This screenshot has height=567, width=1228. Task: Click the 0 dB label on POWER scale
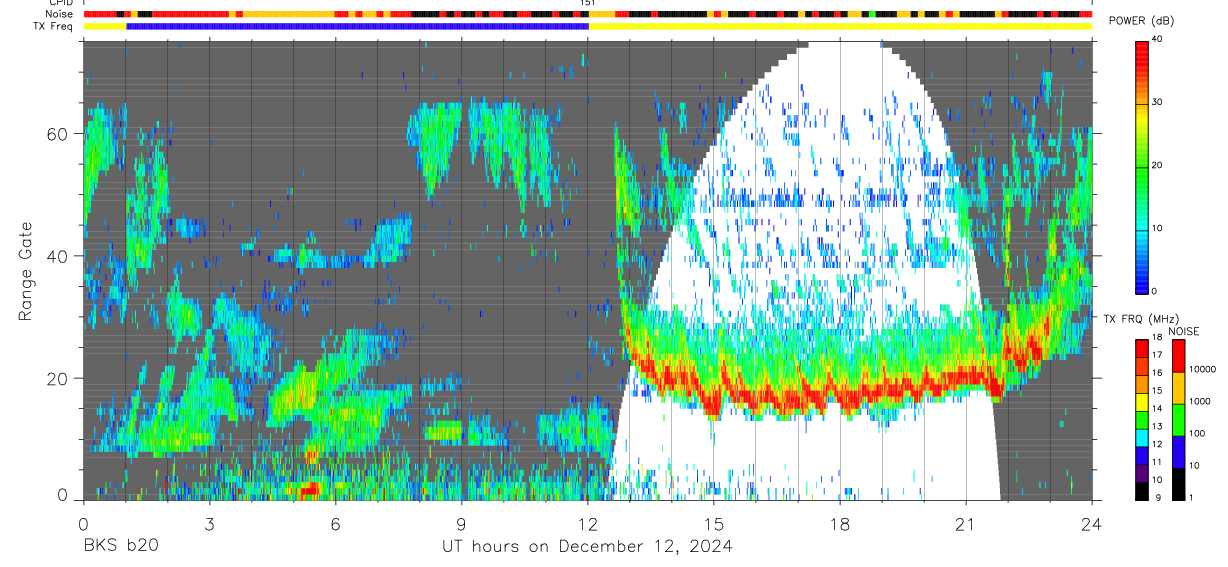1154,291
